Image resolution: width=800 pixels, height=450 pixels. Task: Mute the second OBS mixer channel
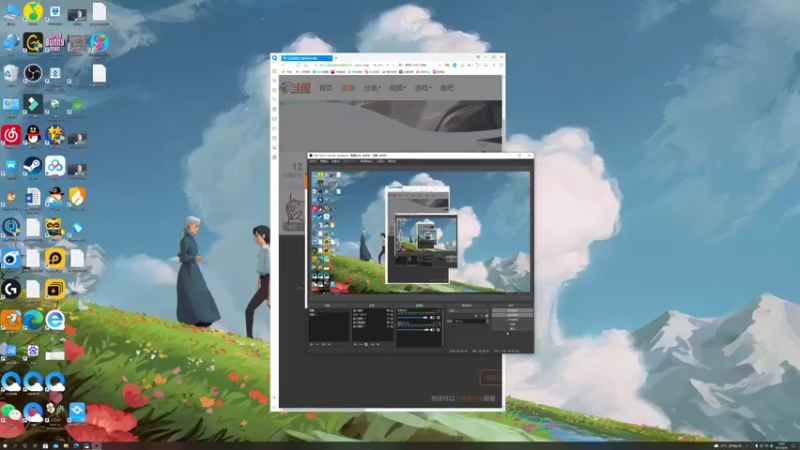(432, 330)
